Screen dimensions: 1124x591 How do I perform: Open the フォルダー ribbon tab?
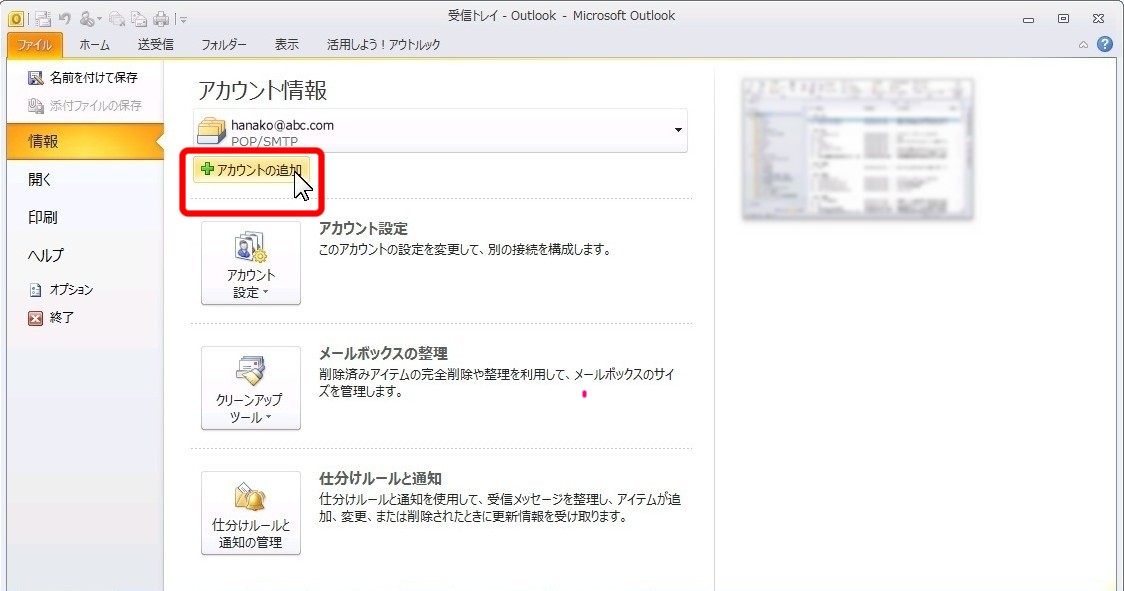224,44
